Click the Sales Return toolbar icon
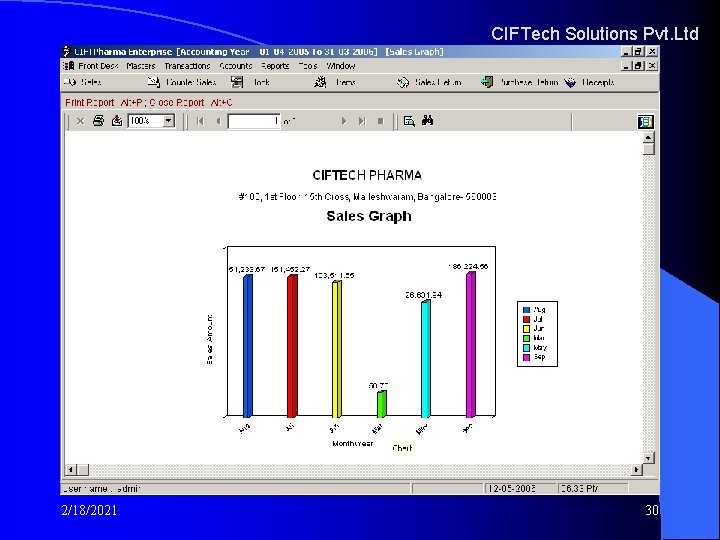 403,83
